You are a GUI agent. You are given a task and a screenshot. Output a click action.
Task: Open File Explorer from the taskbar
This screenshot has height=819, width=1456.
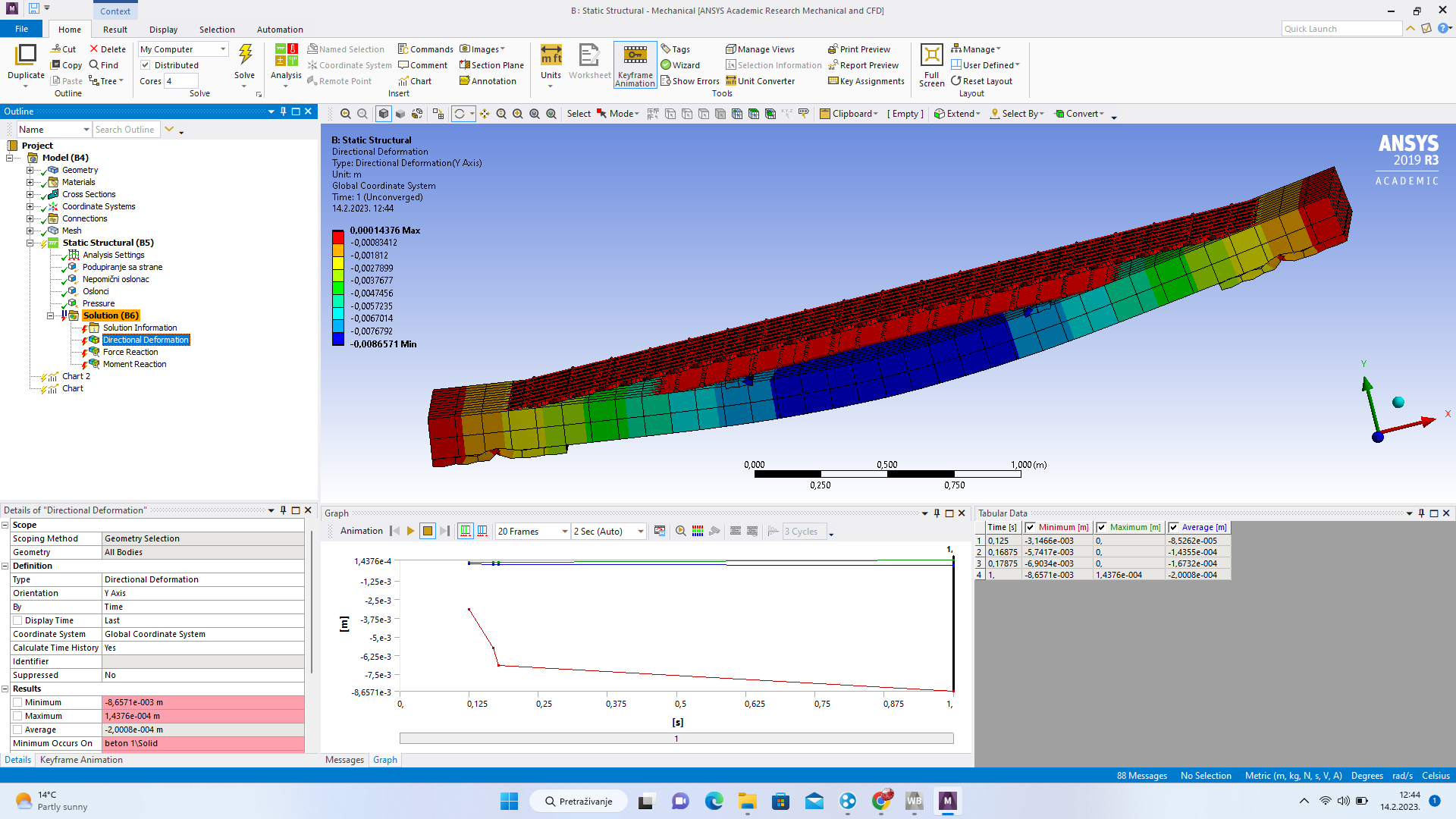747,801
